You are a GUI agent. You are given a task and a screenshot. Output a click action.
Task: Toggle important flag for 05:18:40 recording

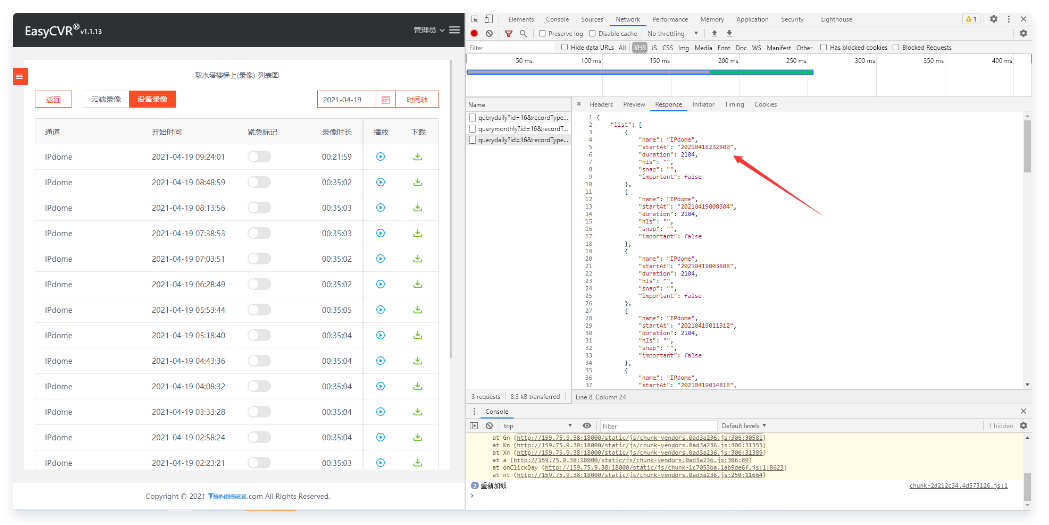[x=259, y=335]
